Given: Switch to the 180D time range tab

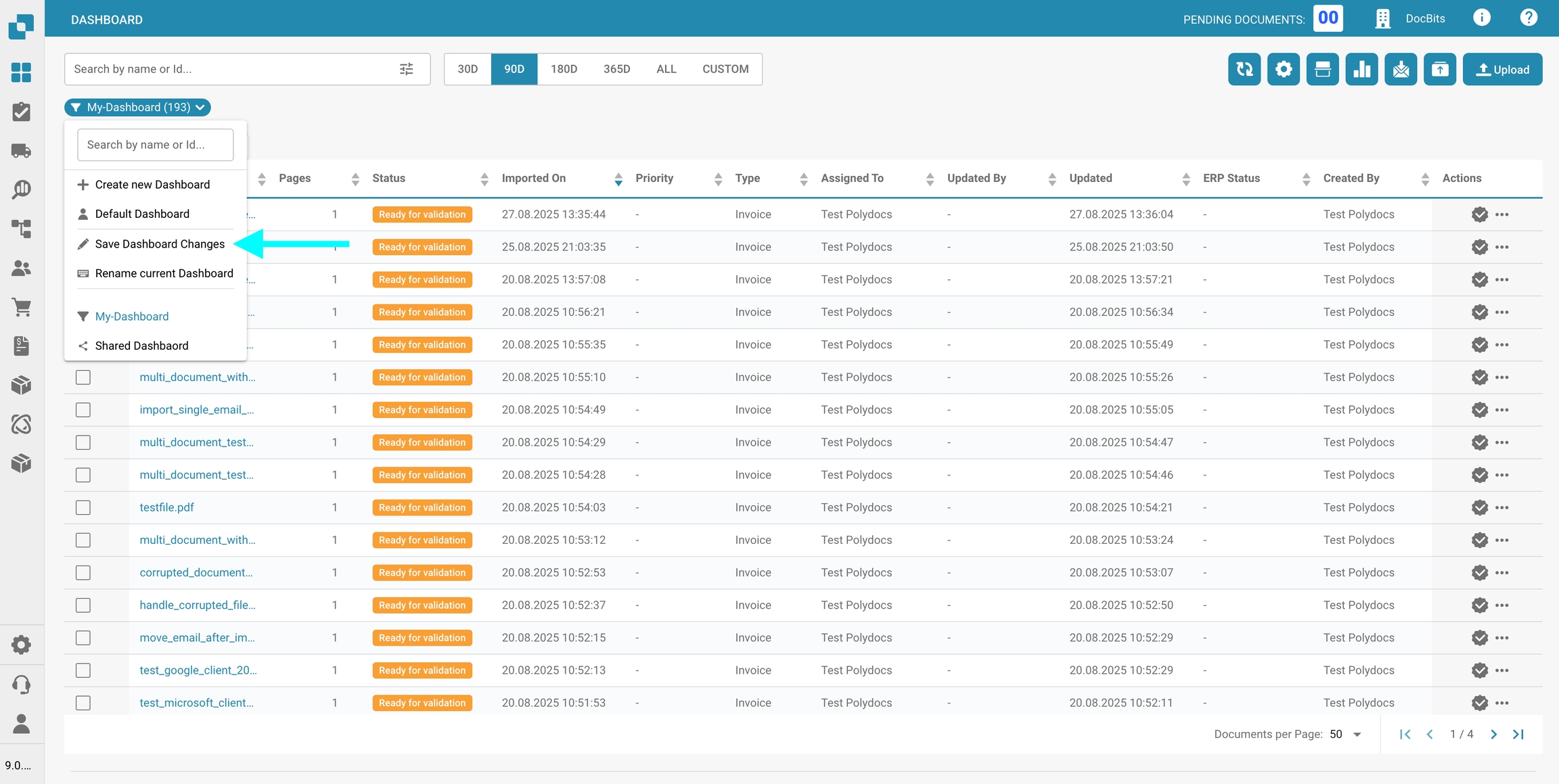Looking at the screenshot, I should [x=564, y=69].
